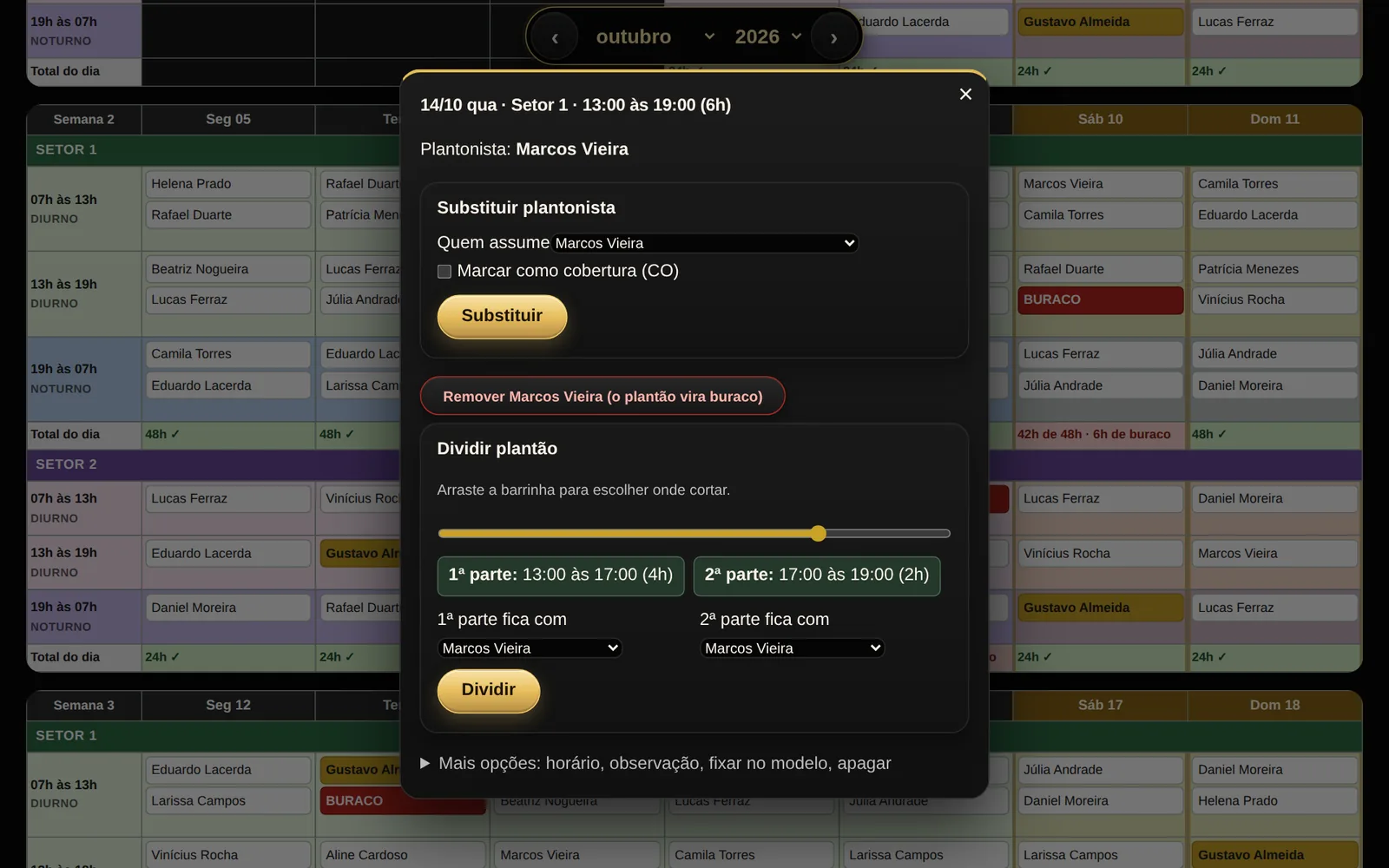
Task: Open the 'Quem assume' dropdown
Action: point(706,243)
